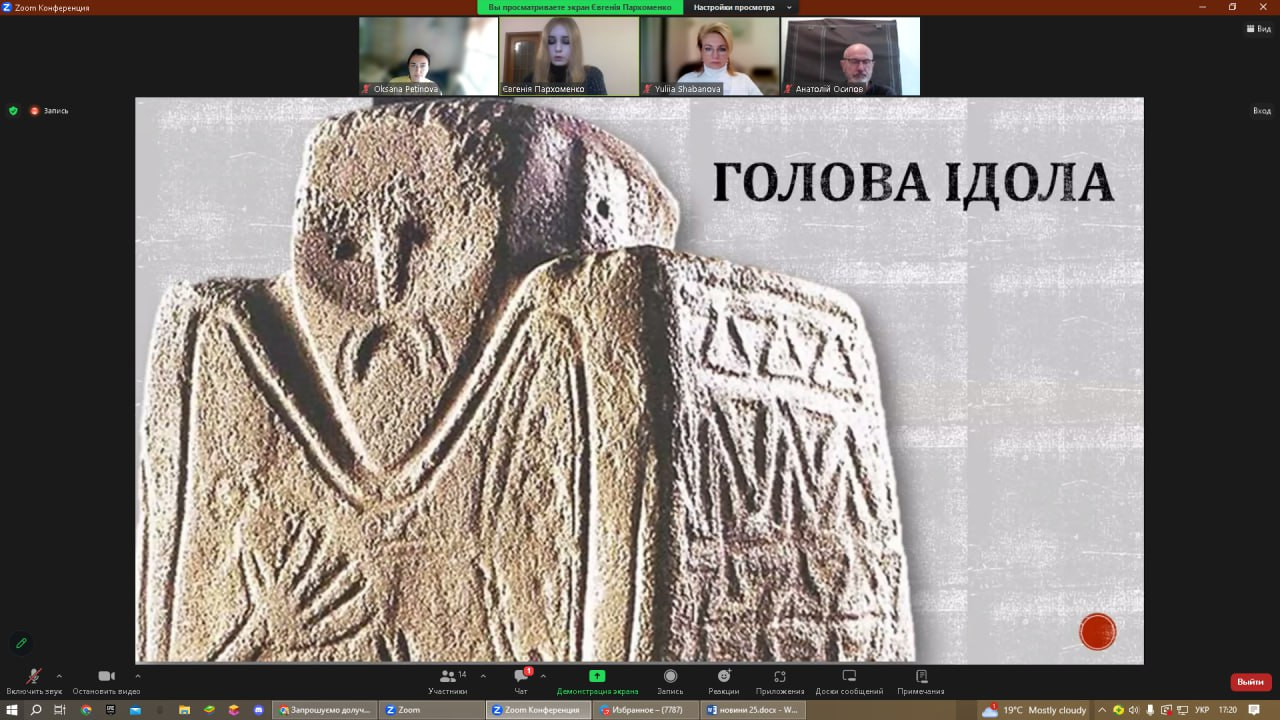Click the red circle on the shared slide
The height and width of the screenshot is (720, 1280).
(x=1097, y=632)
